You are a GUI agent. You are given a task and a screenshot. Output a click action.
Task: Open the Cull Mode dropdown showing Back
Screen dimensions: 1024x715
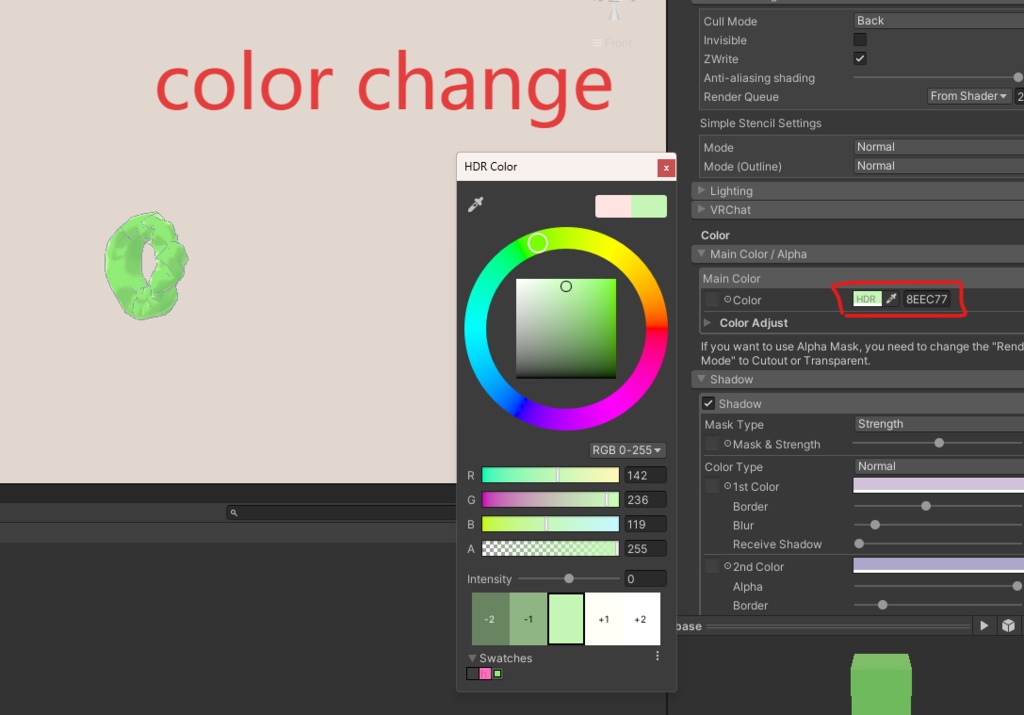pyautogui.click(x=938, y=21)
